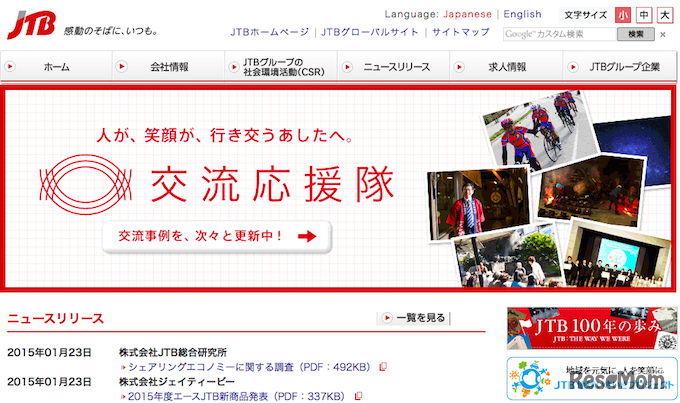Open the サイトマップ link
Viewport: 680px width, 403px height.
461,32
